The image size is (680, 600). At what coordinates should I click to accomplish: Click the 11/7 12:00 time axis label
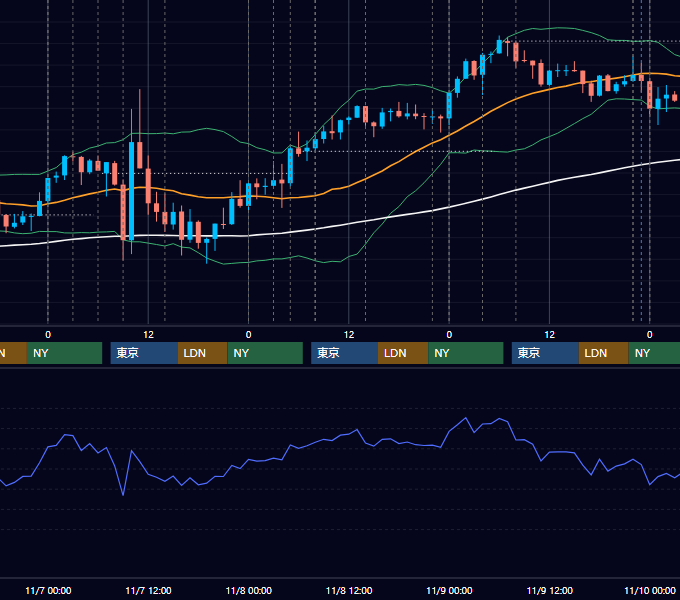148,590
